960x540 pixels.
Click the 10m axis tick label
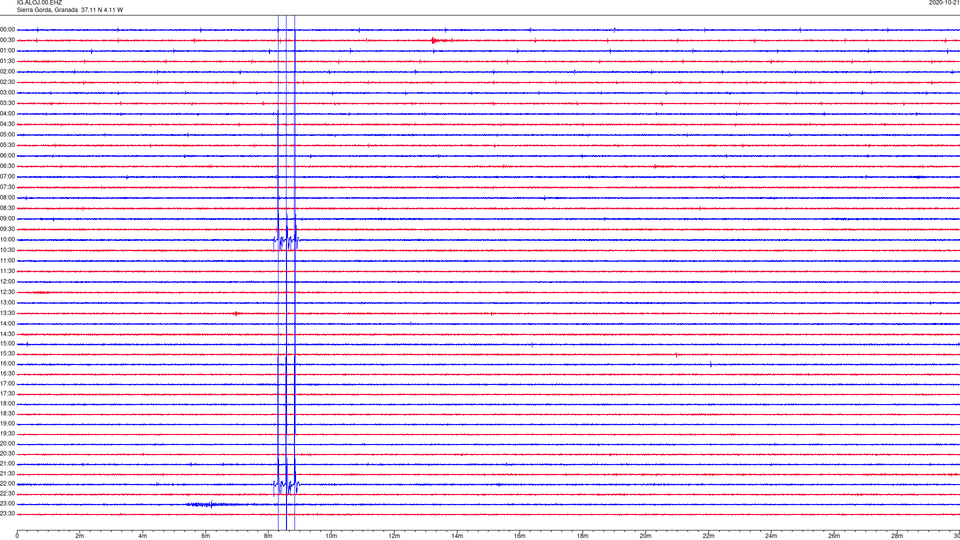tap(331, 536)
